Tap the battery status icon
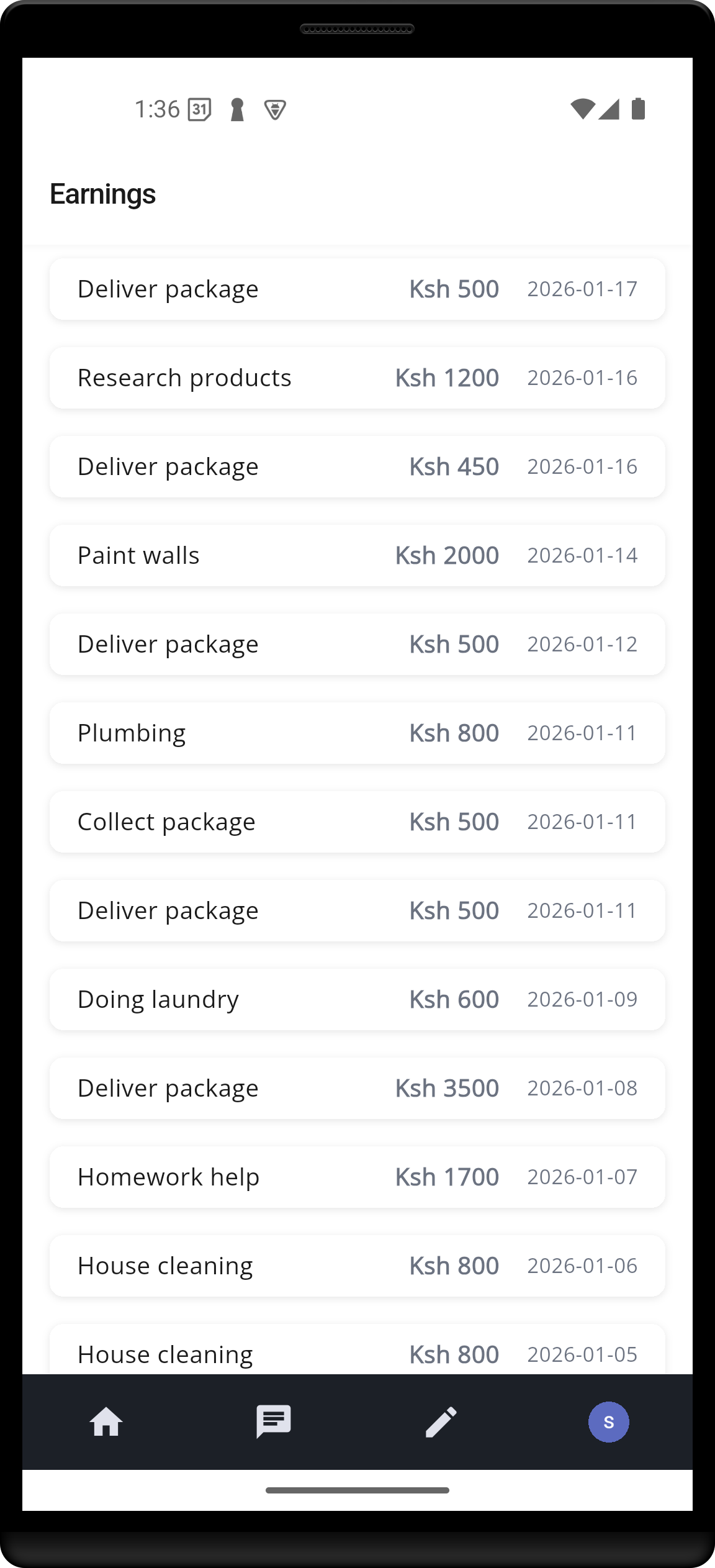The height and width of the screenshot is (1568, 715). point(638,109)
